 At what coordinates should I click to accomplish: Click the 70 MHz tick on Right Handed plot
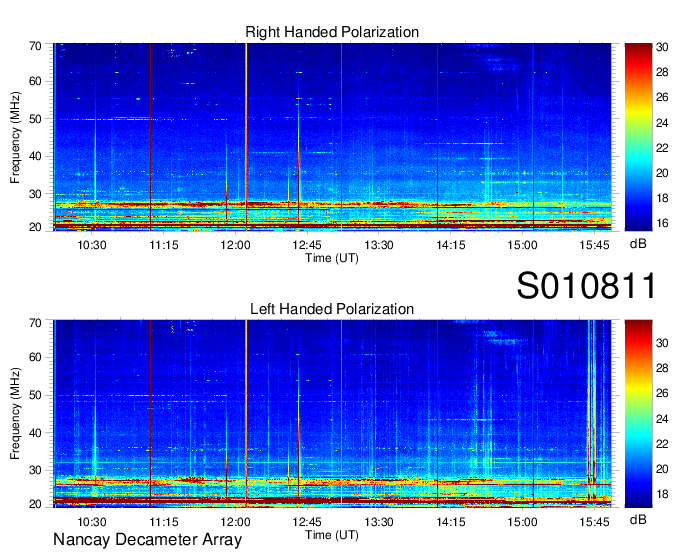tap(35, 46)
